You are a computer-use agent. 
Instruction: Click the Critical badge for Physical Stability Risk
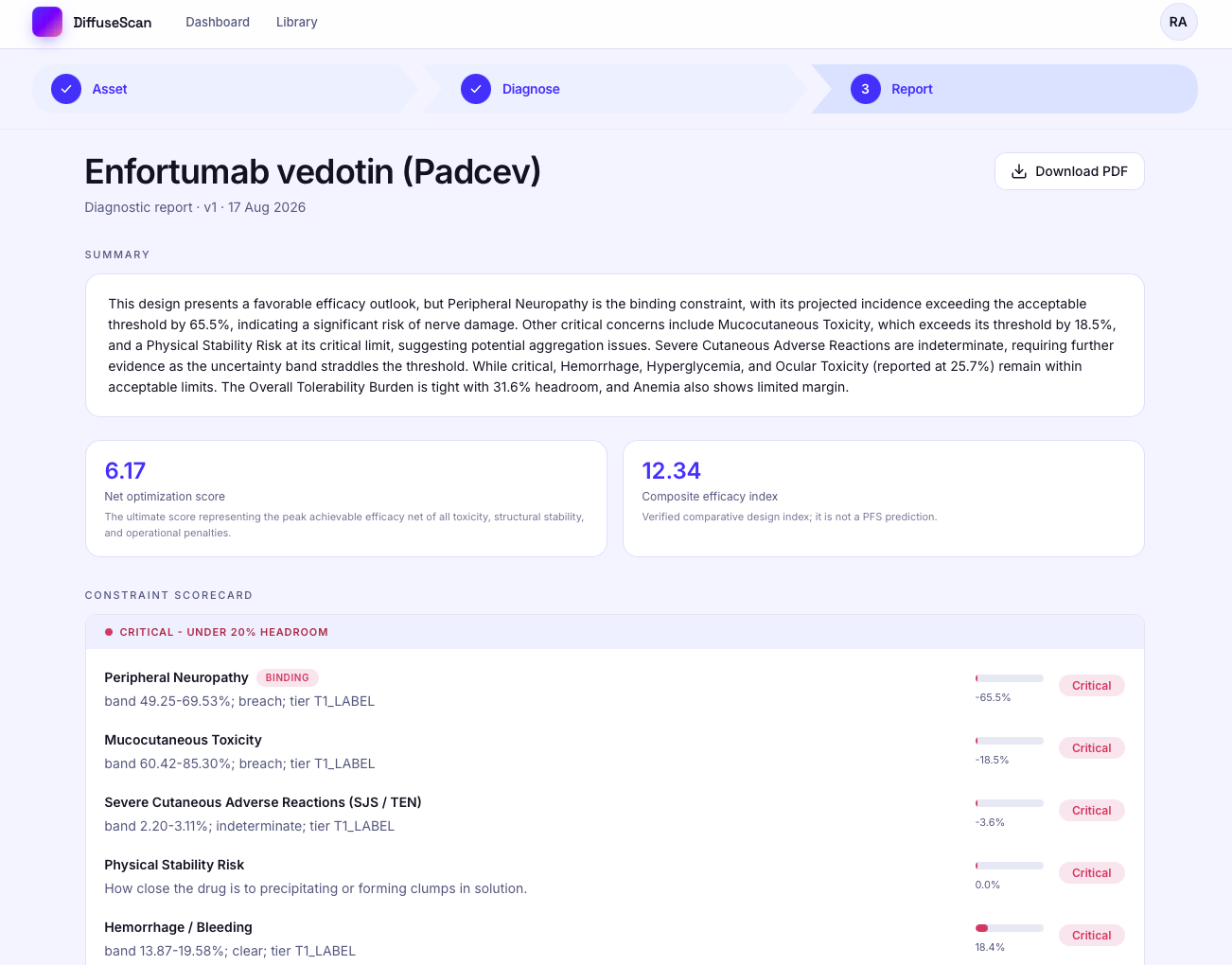(1091, 872)
